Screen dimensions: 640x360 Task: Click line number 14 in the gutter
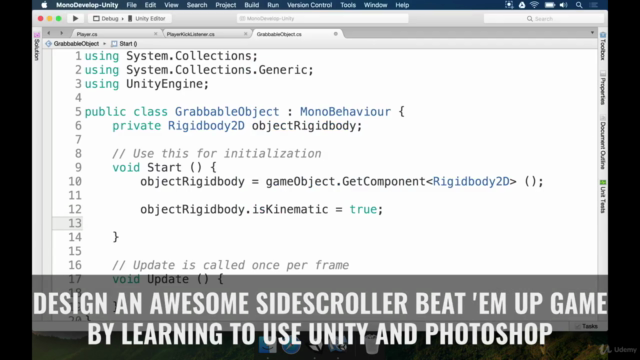pyautogui.click(x=75, y=237)
